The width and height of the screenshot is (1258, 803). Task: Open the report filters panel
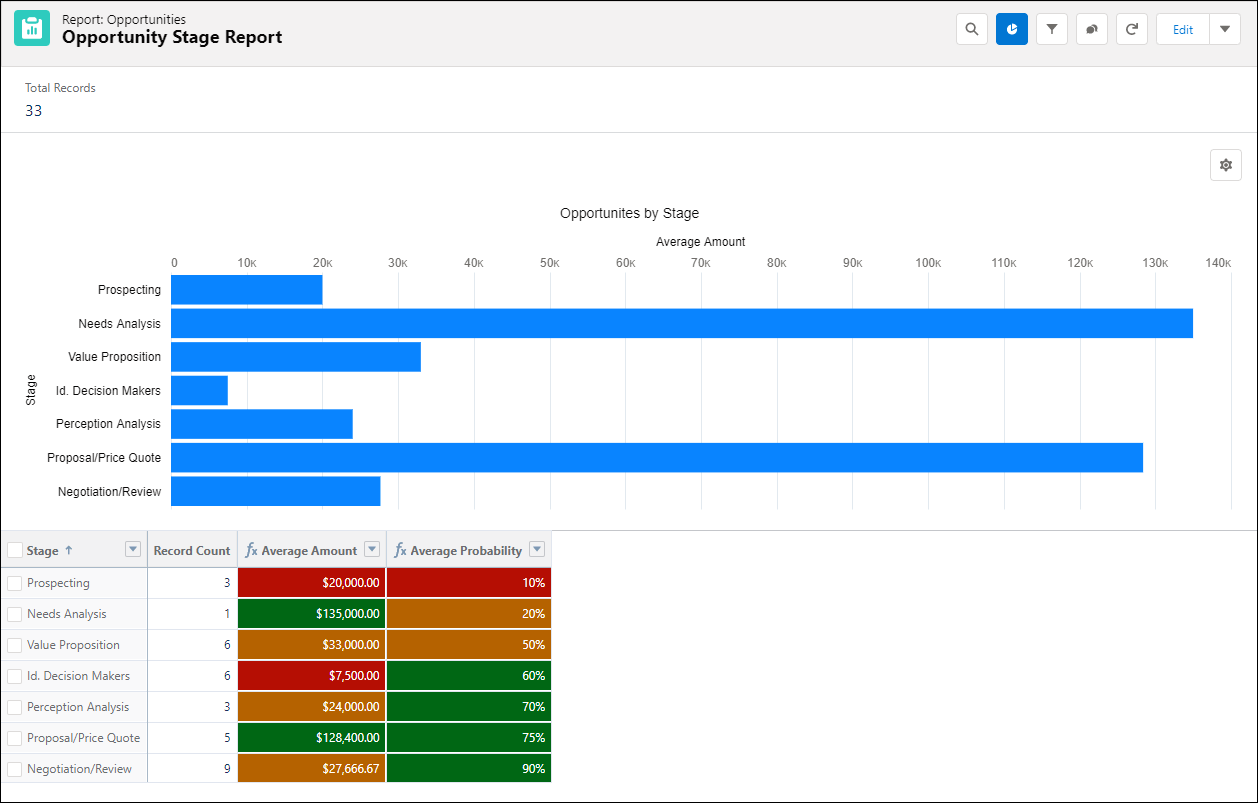point(1051,29)
